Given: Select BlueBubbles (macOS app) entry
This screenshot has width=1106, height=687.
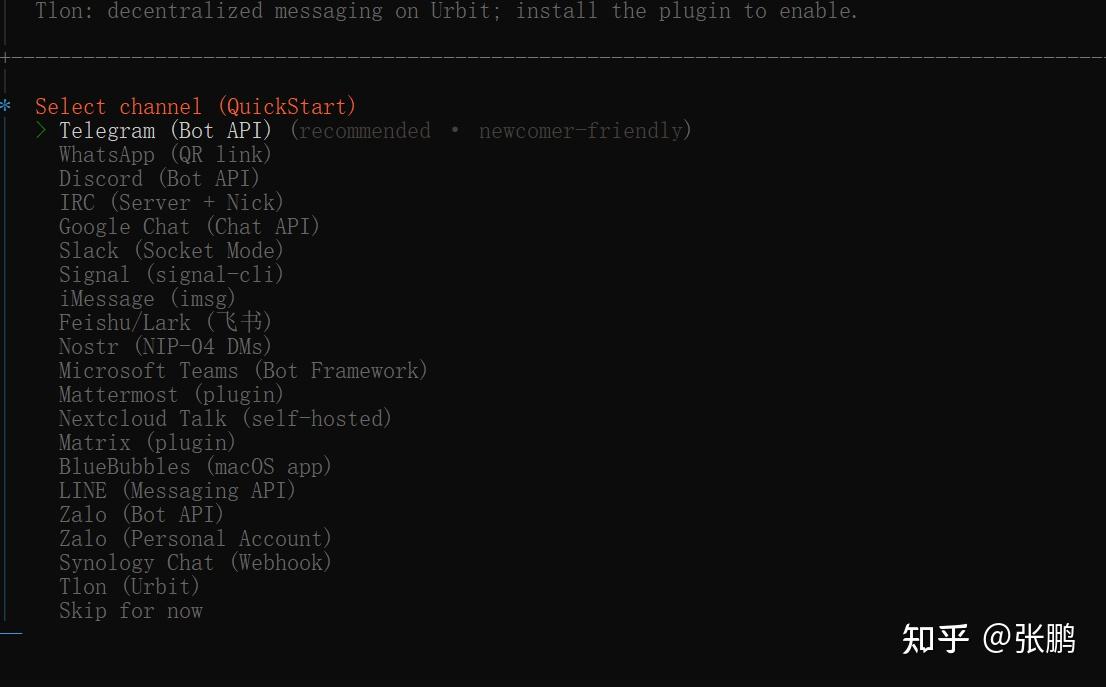Looking at the screenshot, I should tap(195, 467).
